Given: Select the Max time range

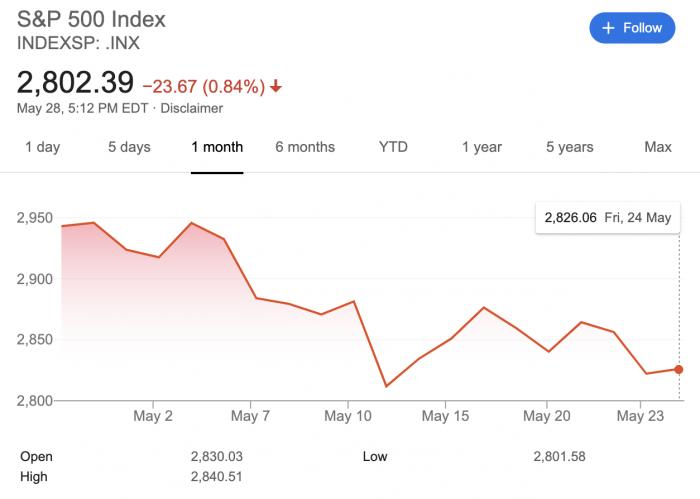Looking at the screenshot, I should (657, 147).
